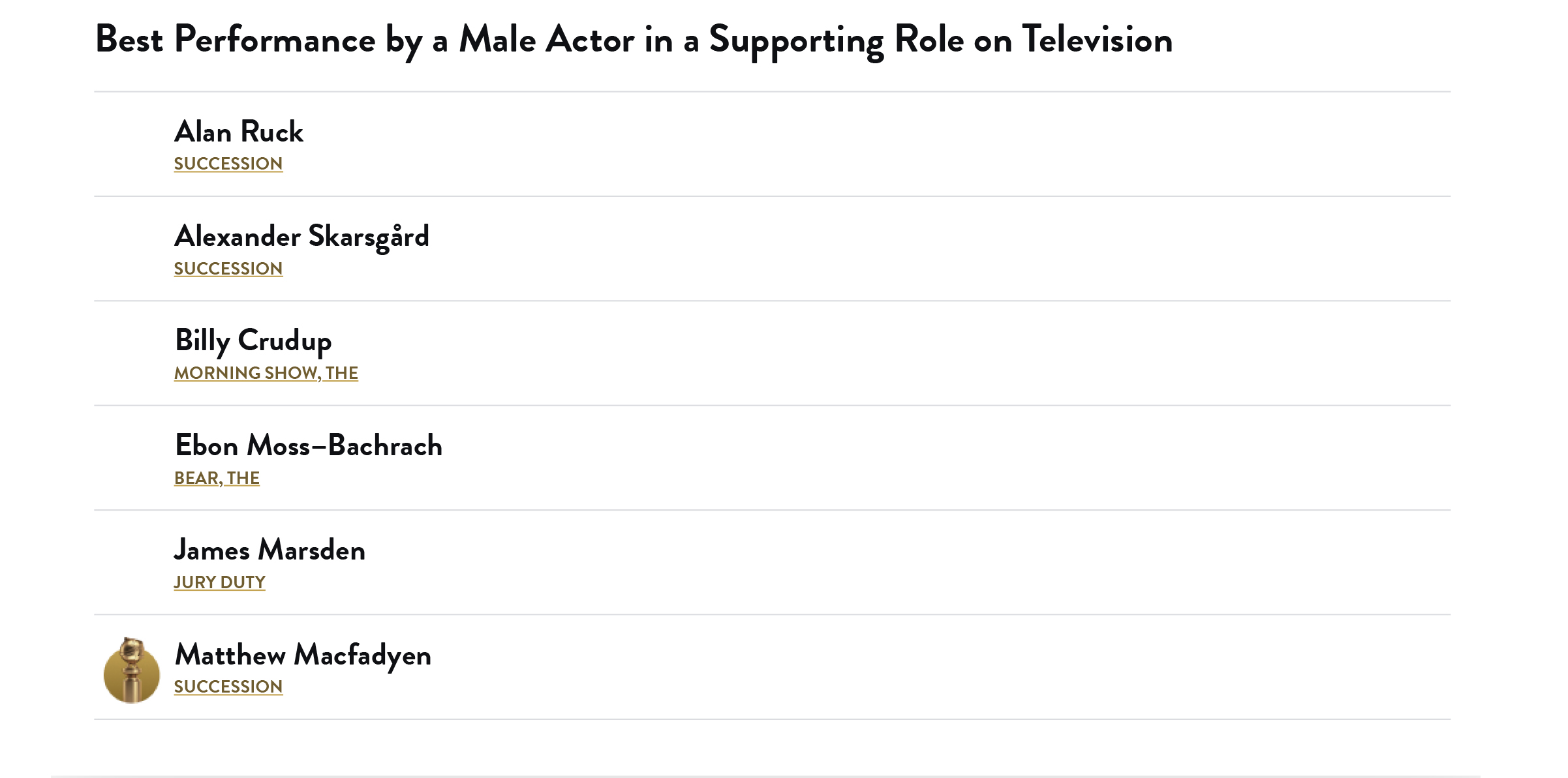Click the Alexander Skarsgård nominee name
Screen dimensions: 1568x778
(302, 236)
